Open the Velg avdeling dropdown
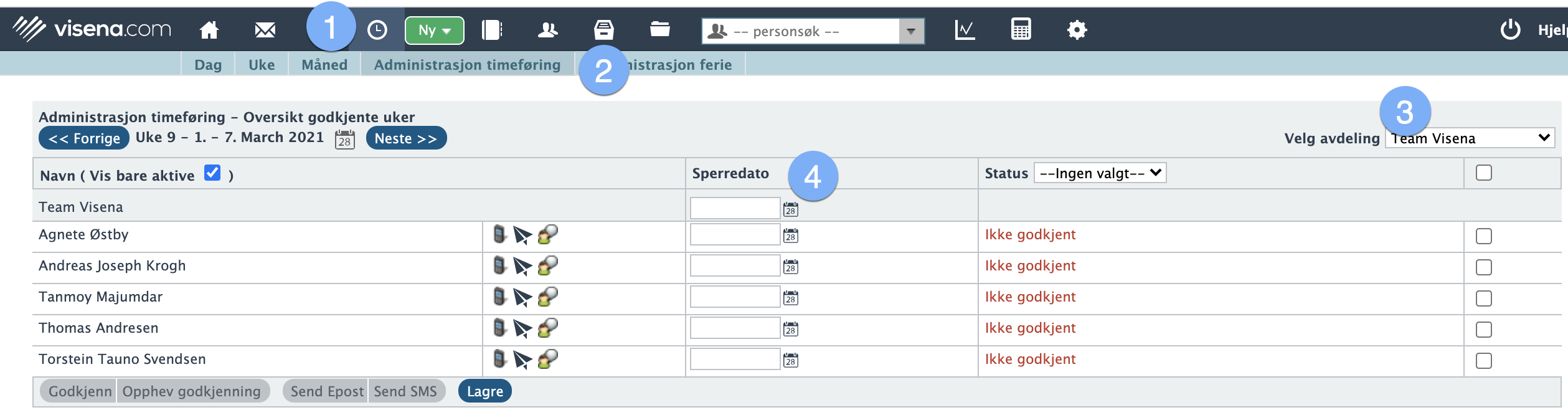Screen dimensions: 1568x410 (1470, 138)
